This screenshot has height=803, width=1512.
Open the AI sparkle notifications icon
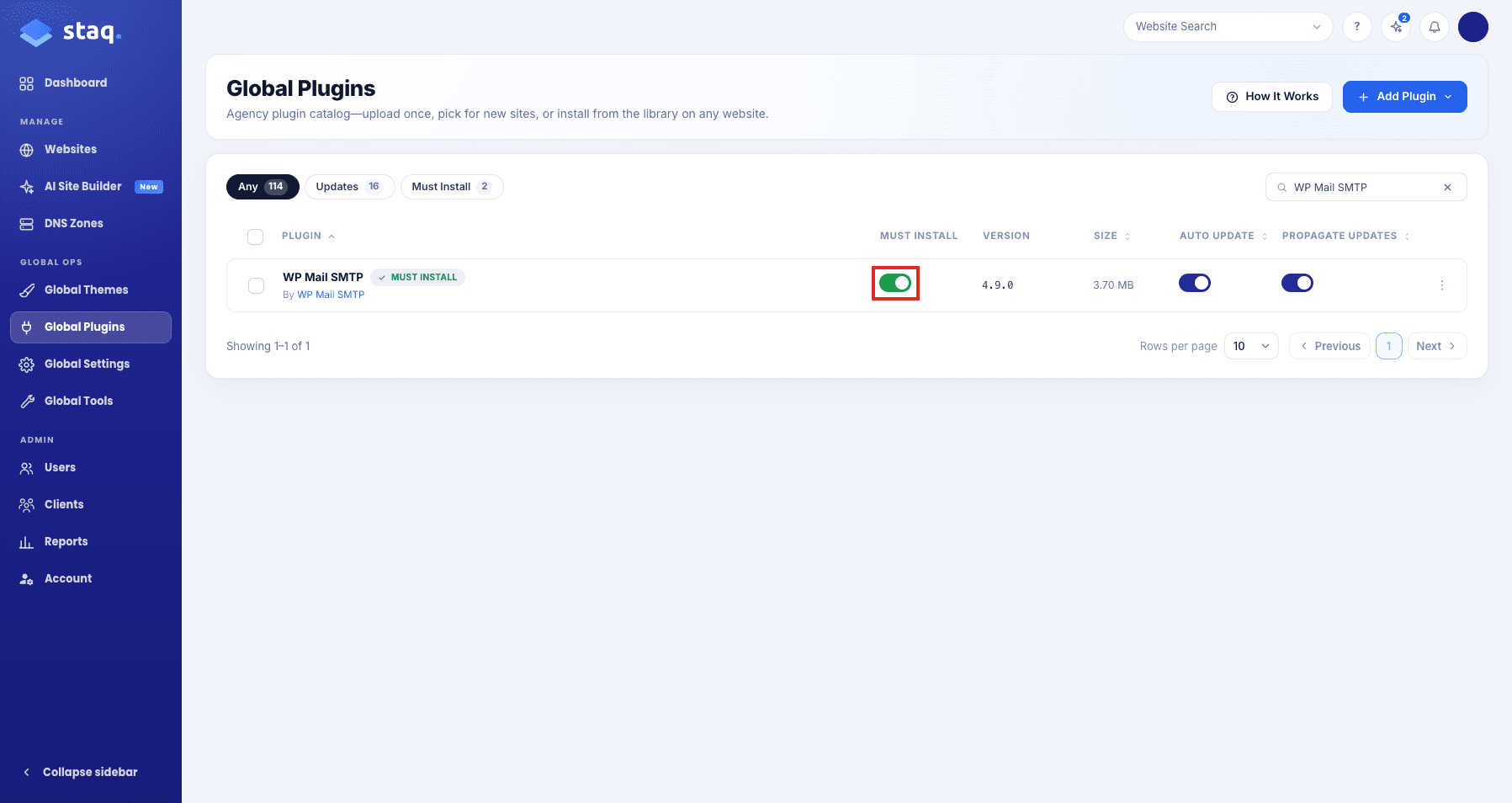pyautogui.click(x=1396, y=27)
